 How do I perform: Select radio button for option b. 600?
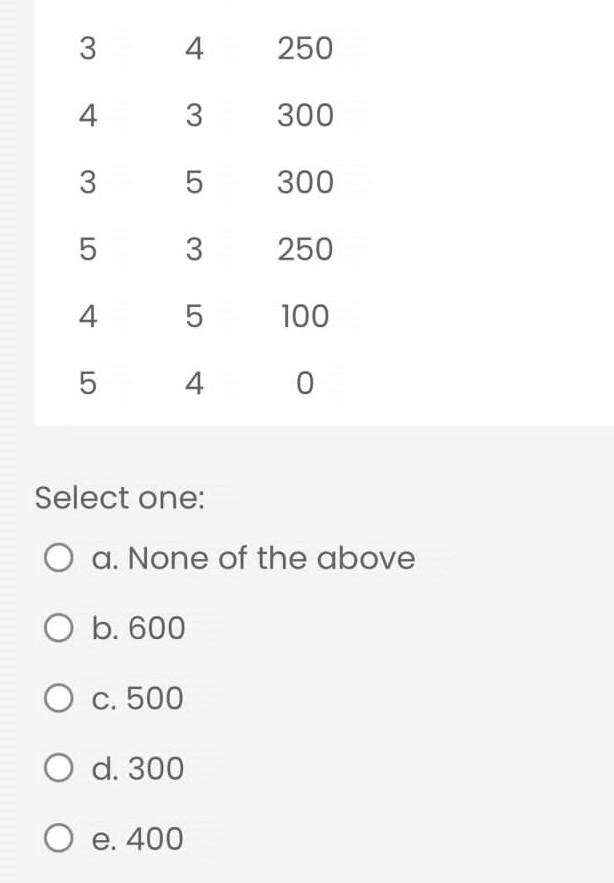(x=59, y=628)
